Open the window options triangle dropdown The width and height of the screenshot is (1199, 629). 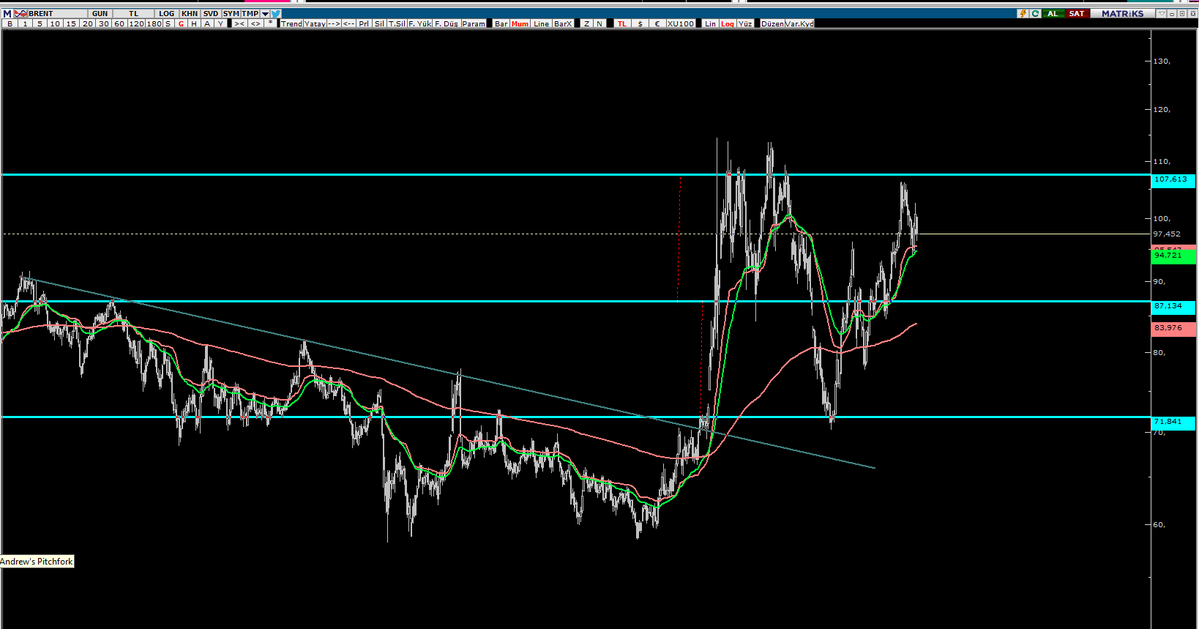(x=1162, y=14)
